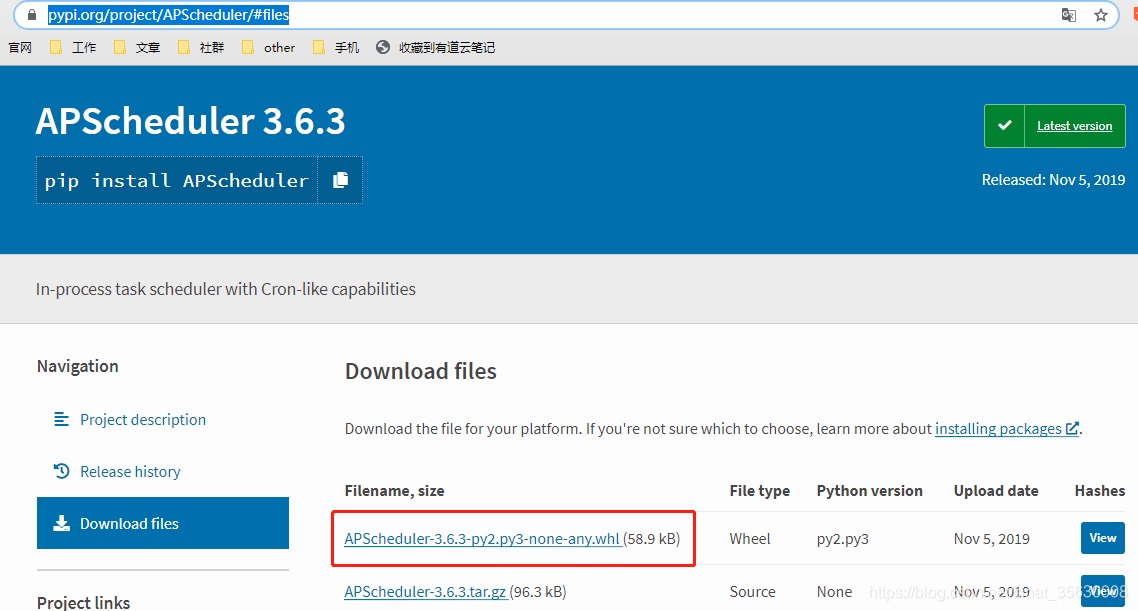Open the 手机 bookmarks folder
1138x611 pixels.
pos(335,47)
